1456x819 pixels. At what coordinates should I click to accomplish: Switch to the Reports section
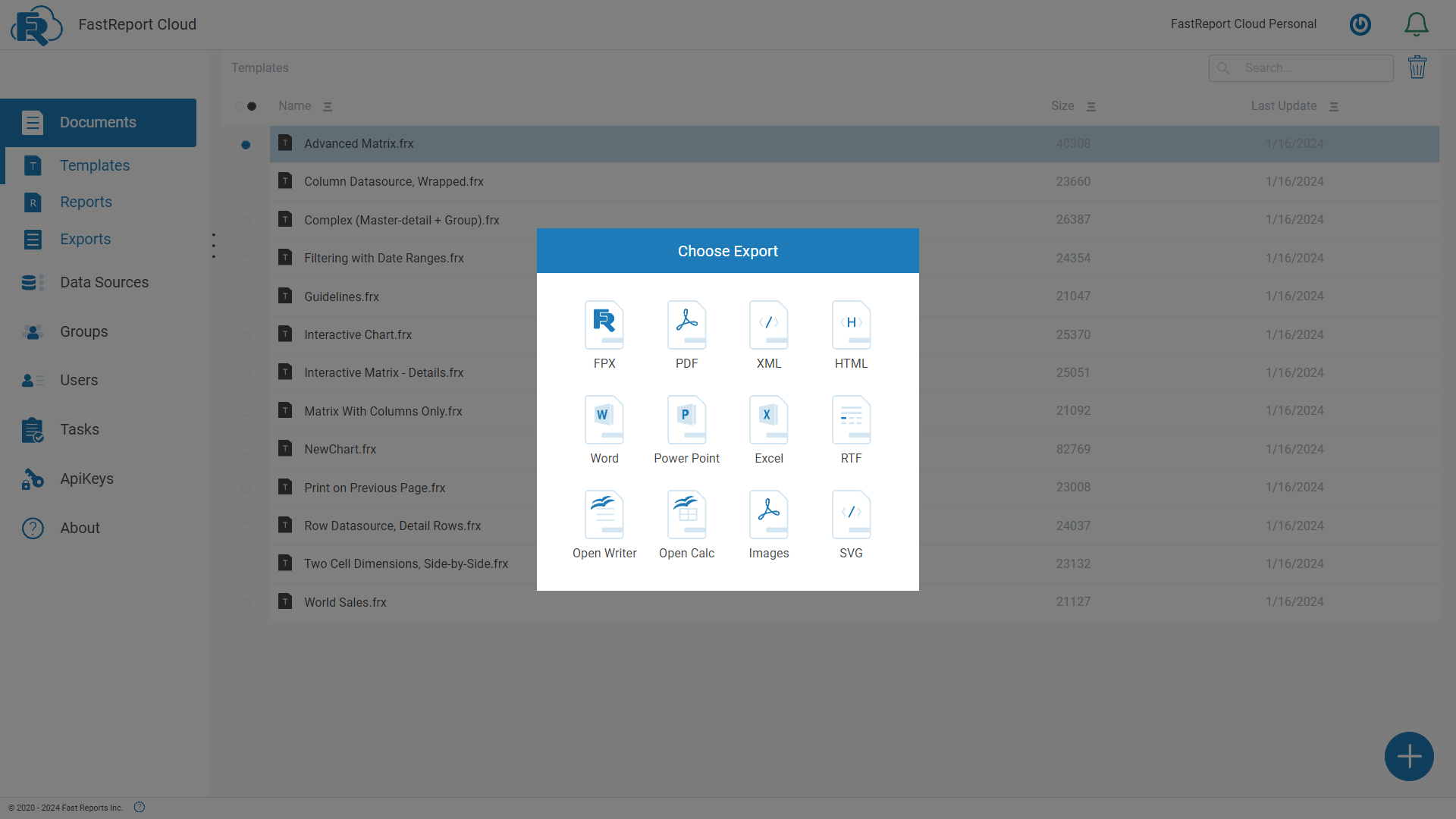coord(86,202)
